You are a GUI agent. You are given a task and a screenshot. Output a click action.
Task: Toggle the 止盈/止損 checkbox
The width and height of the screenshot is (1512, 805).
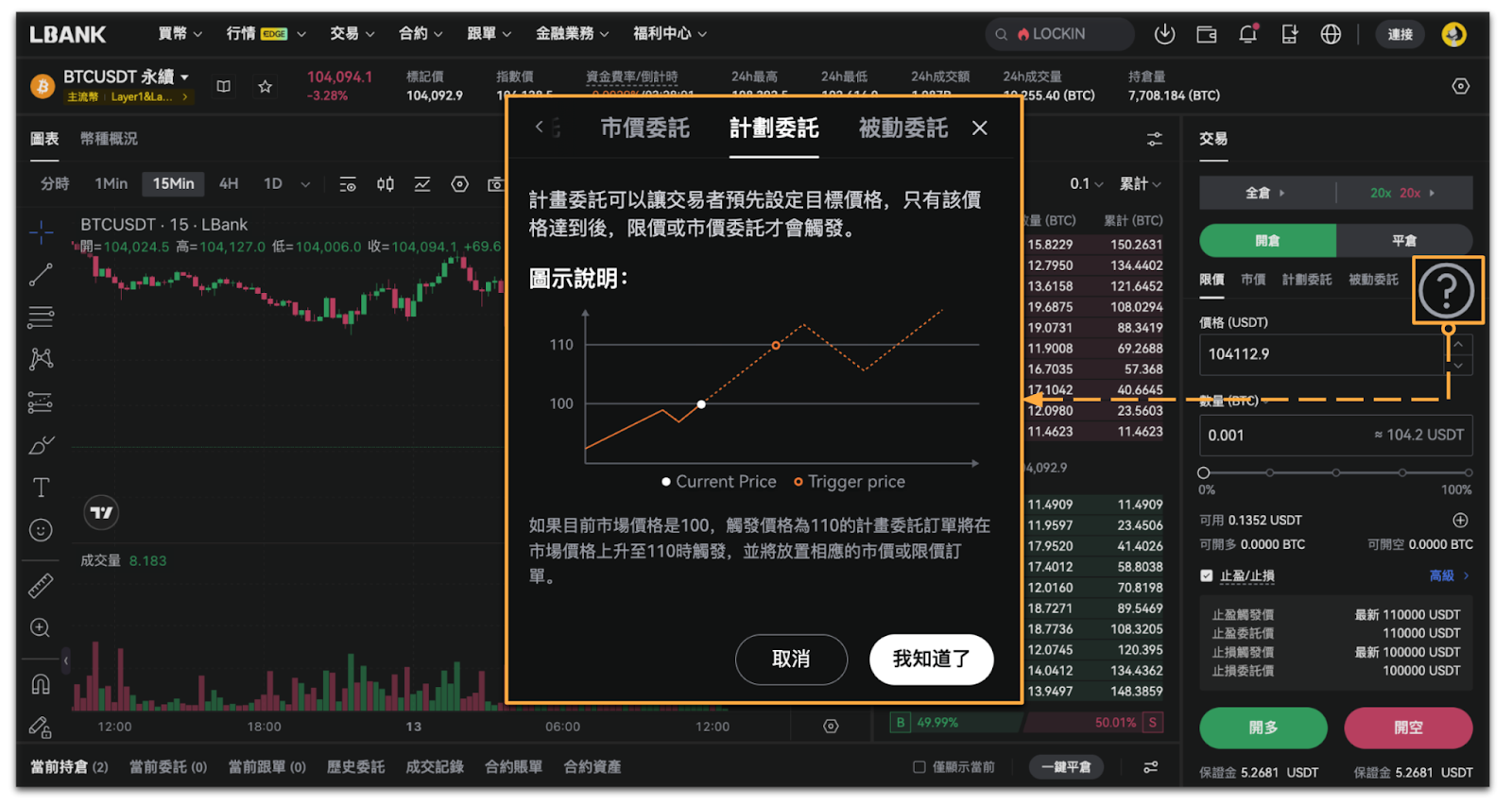(x=1207, y=575)
